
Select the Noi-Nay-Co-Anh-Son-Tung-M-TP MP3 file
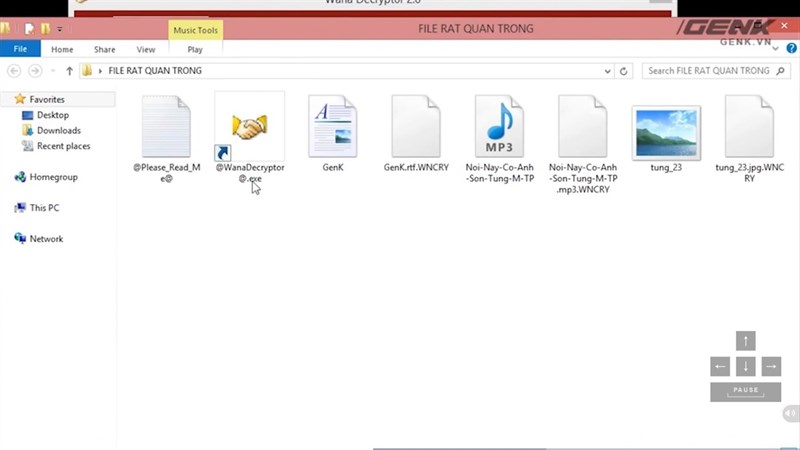pos(499,127)
